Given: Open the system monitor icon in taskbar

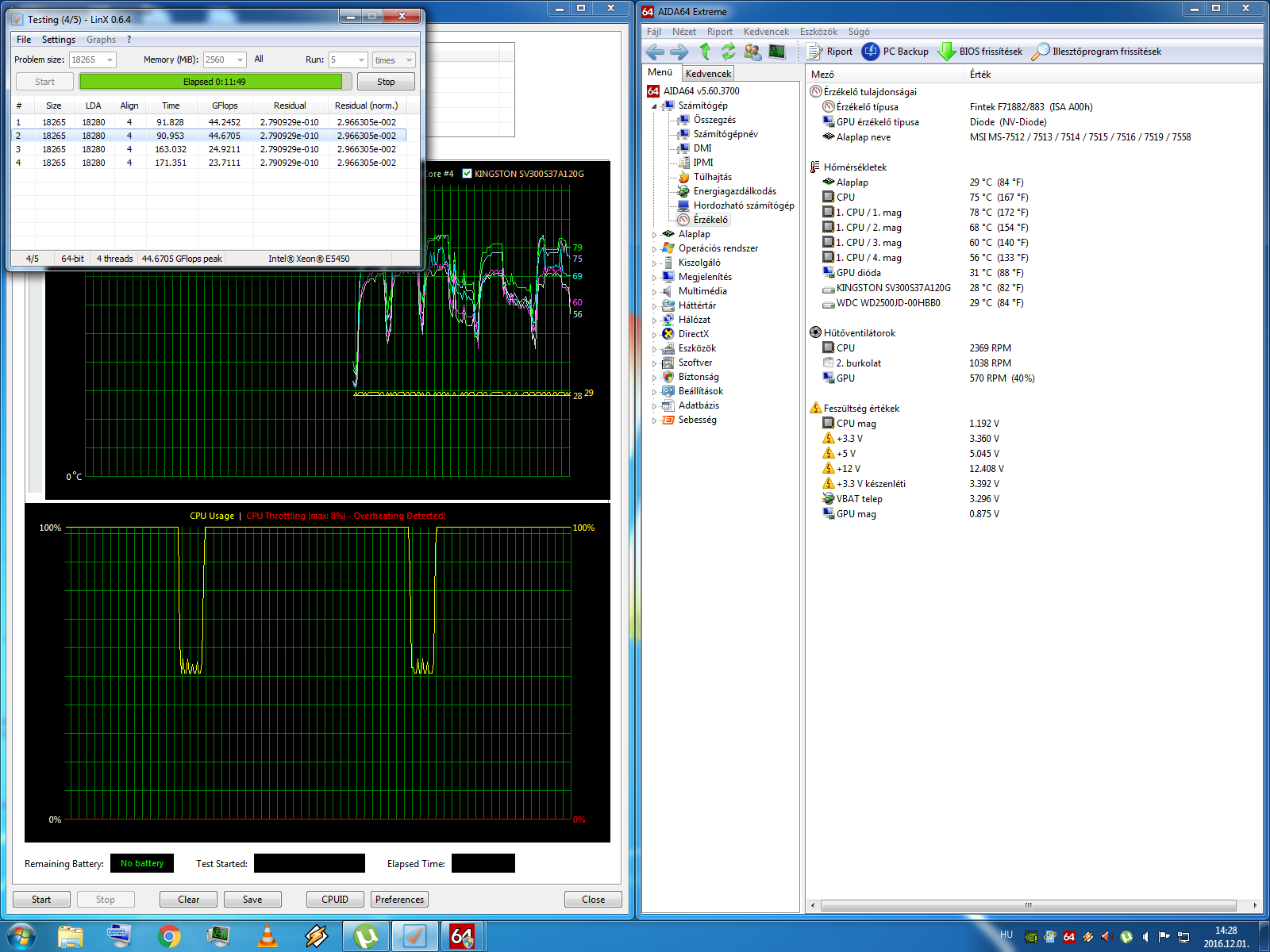Looking at the screenshot, I should [218, 937].
